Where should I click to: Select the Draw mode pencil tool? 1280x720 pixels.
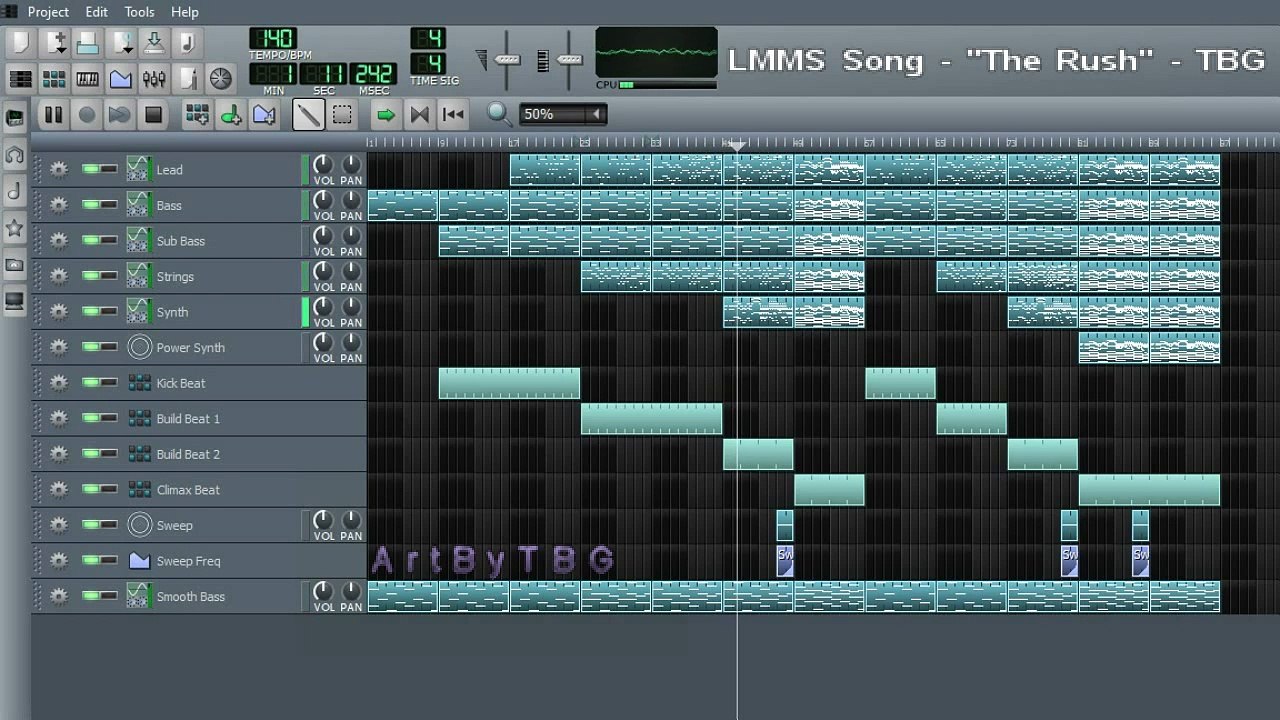pos(308,115)
